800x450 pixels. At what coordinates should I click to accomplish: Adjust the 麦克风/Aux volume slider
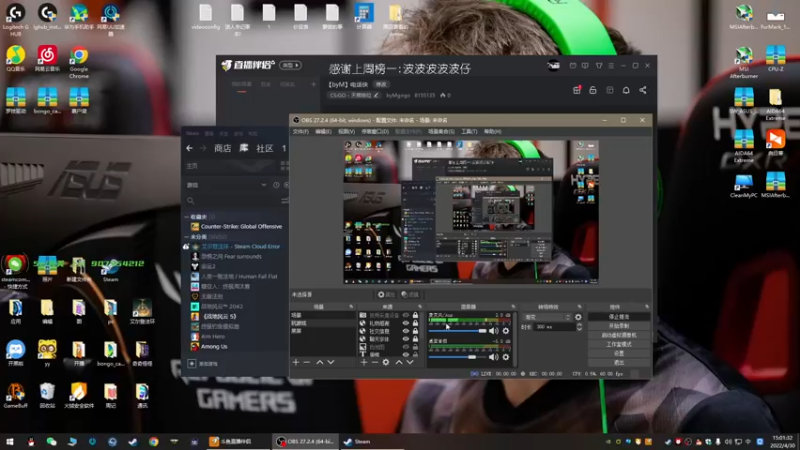click(x=458, y=331)
